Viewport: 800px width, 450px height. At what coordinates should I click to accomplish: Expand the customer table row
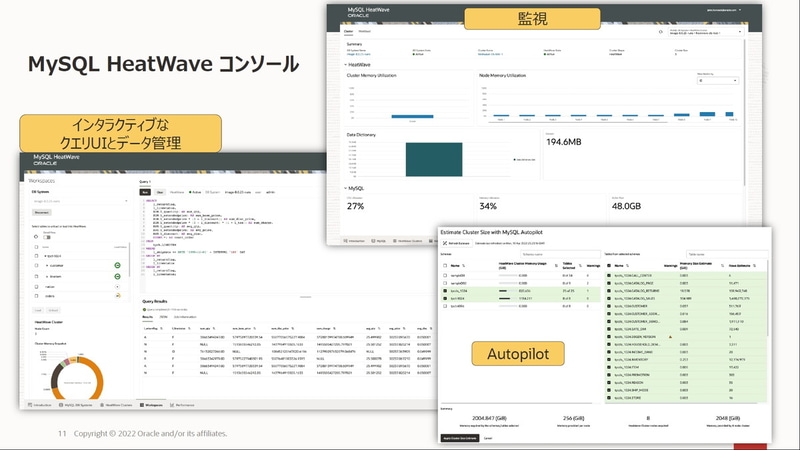tap(47, 265)
